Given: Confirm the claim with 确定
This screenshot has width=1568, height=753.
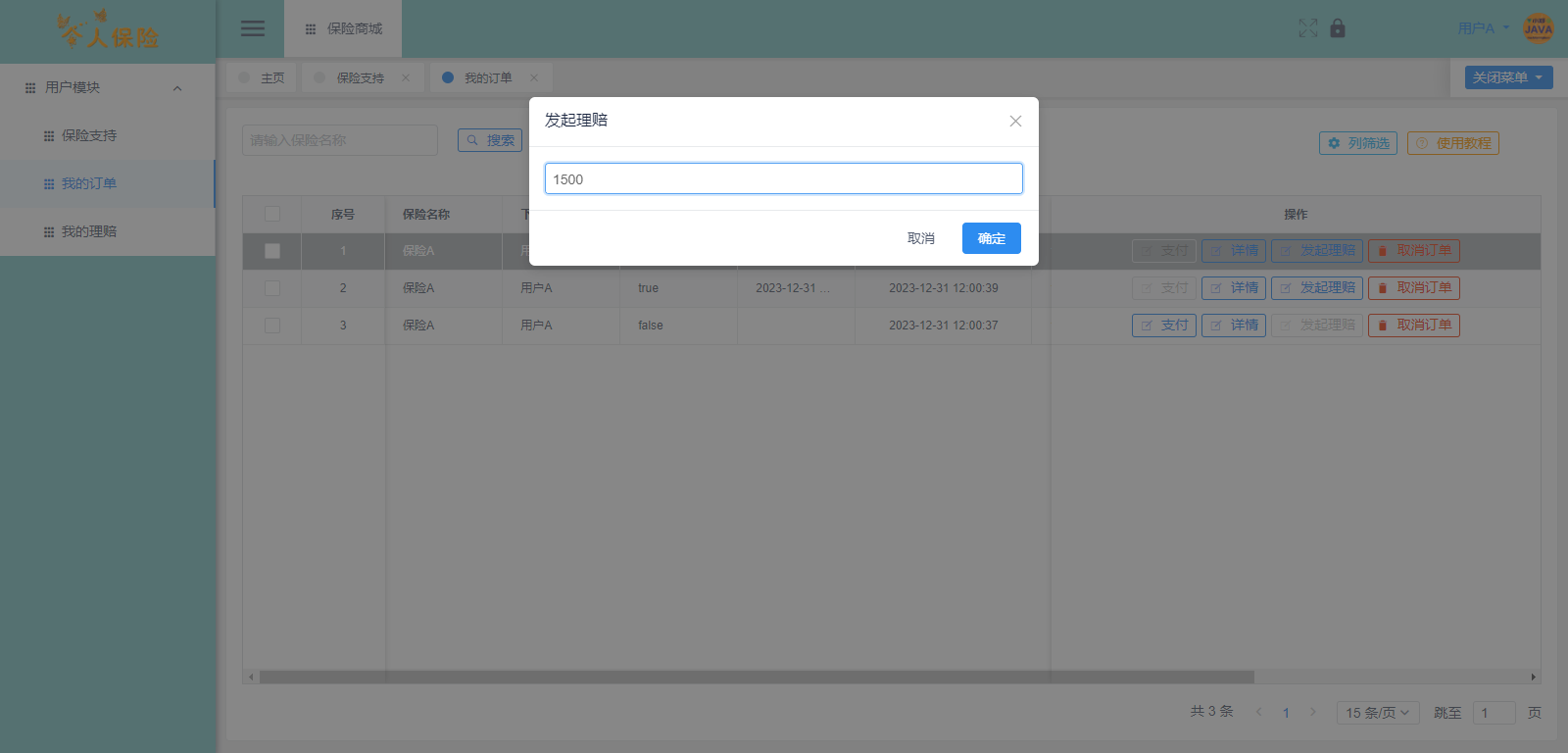Looking at the screenshot, I should [992, 238].
